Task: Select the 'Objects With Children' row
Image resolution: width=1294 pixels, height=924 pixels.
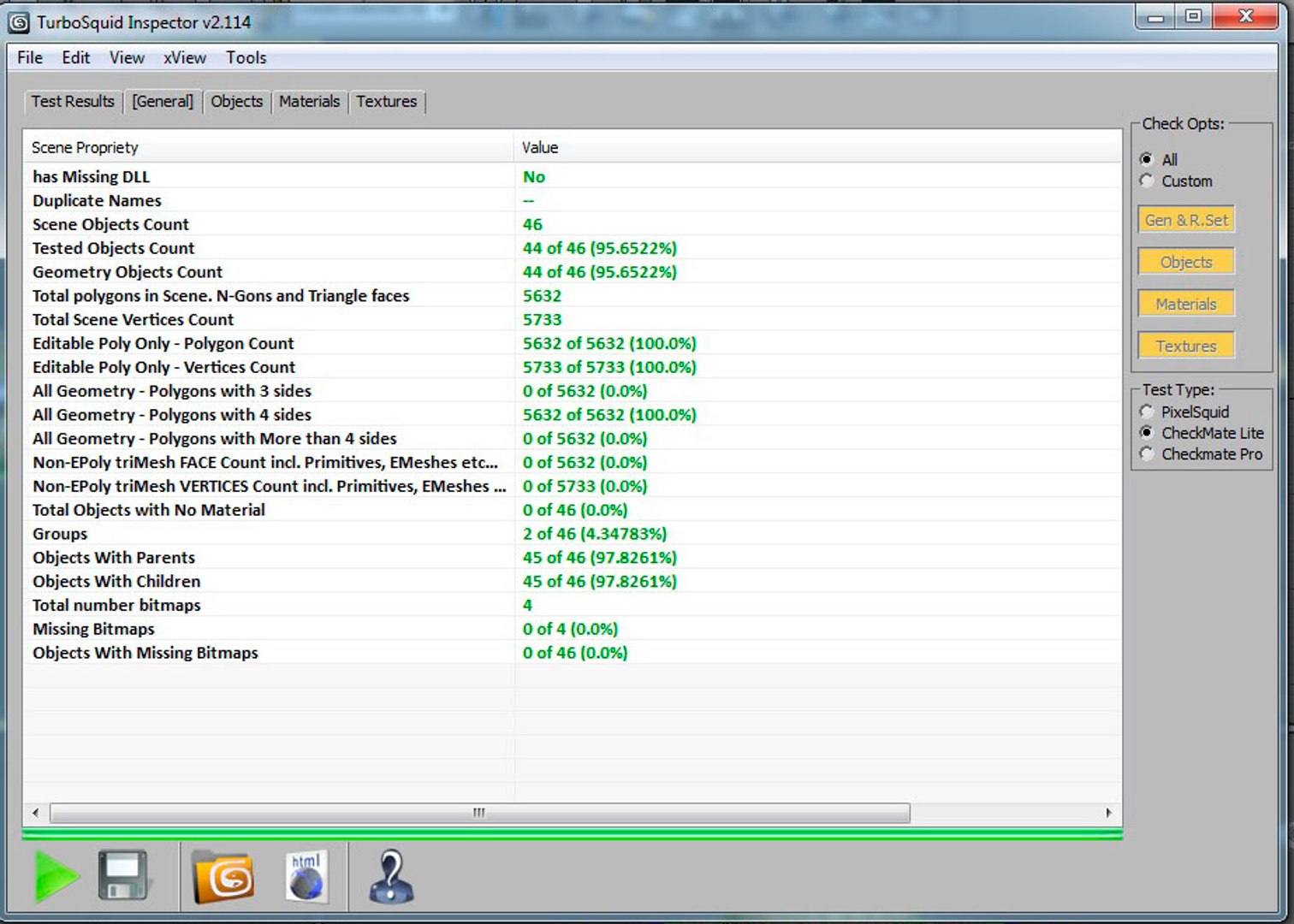Action: click(x=573, y=582)
